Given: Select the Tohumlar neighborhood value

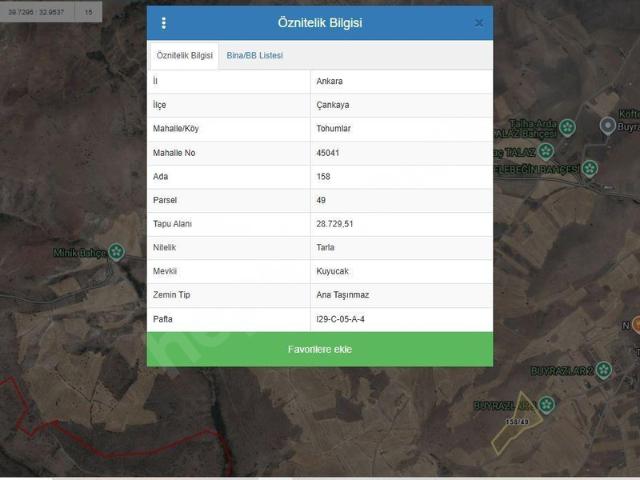Looking at the screenshot, I should pos(333,129).
